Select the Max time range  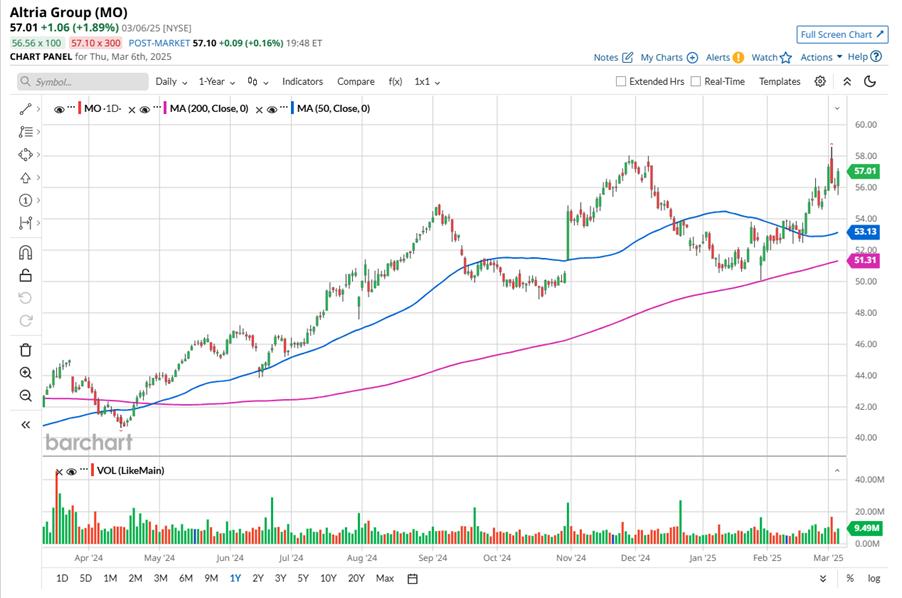point(385,578)
